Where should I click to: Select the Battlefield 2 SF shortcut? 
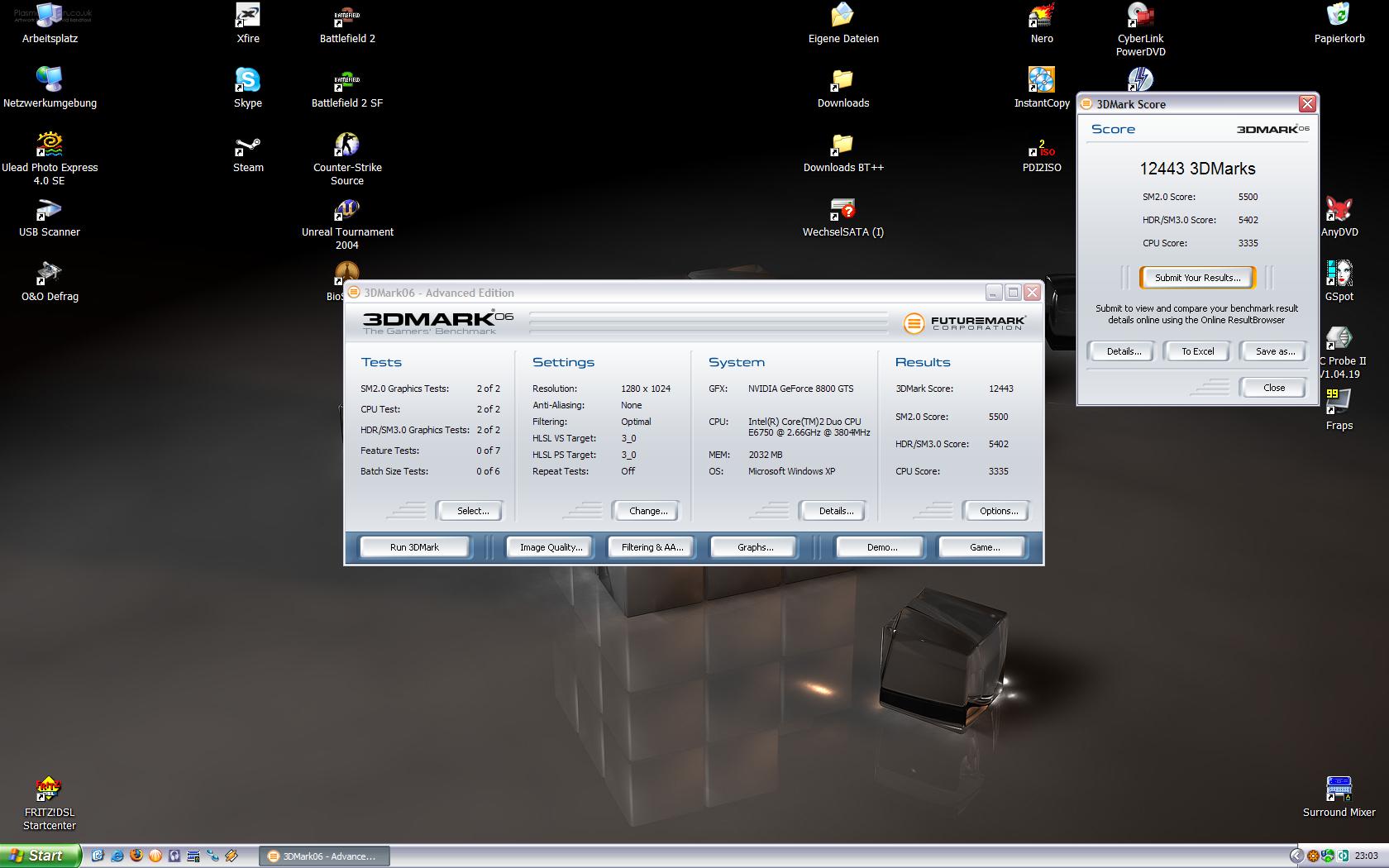point(347,88)
